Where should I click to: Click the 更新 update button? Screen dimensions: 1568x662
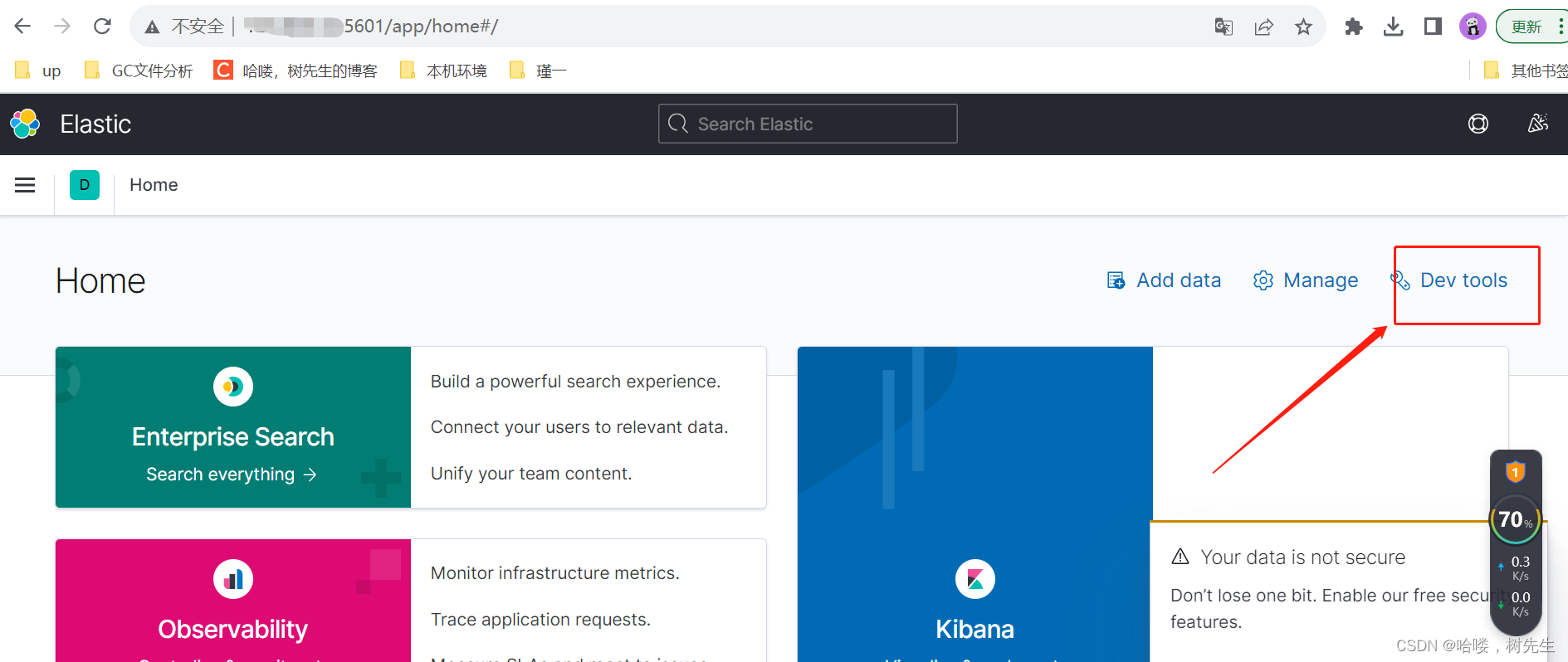point(1531,27)
